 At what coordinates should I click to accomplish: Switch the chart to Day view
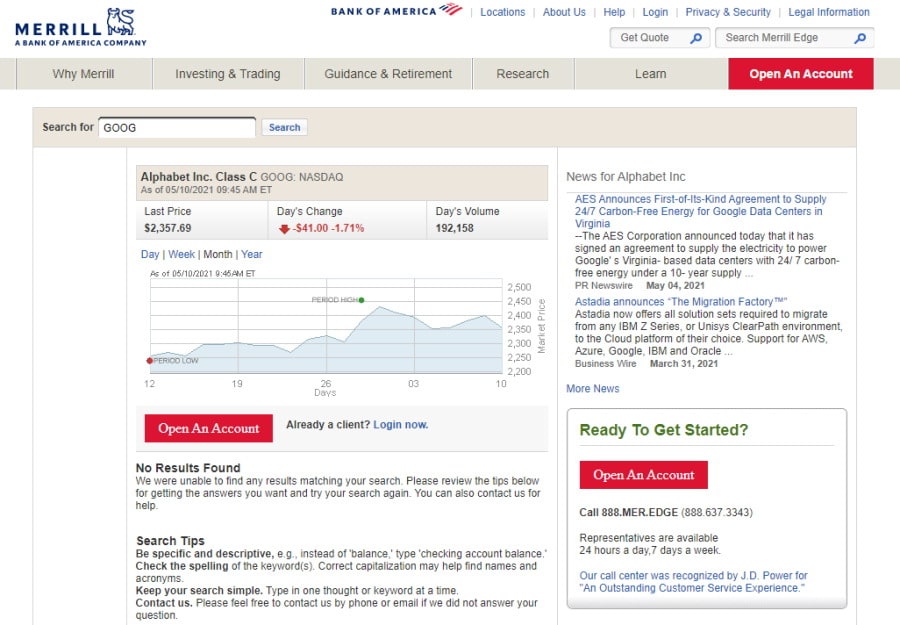pyautogui.click(x=150, y=254)
